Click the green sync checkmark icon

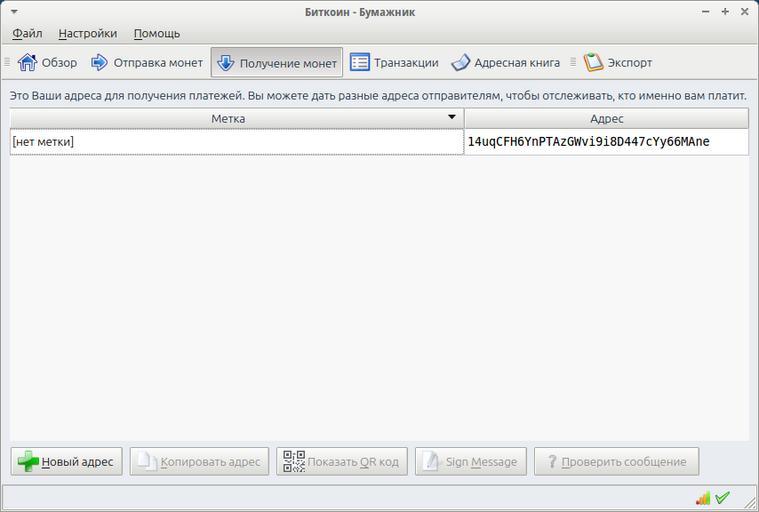pos(723,497)
